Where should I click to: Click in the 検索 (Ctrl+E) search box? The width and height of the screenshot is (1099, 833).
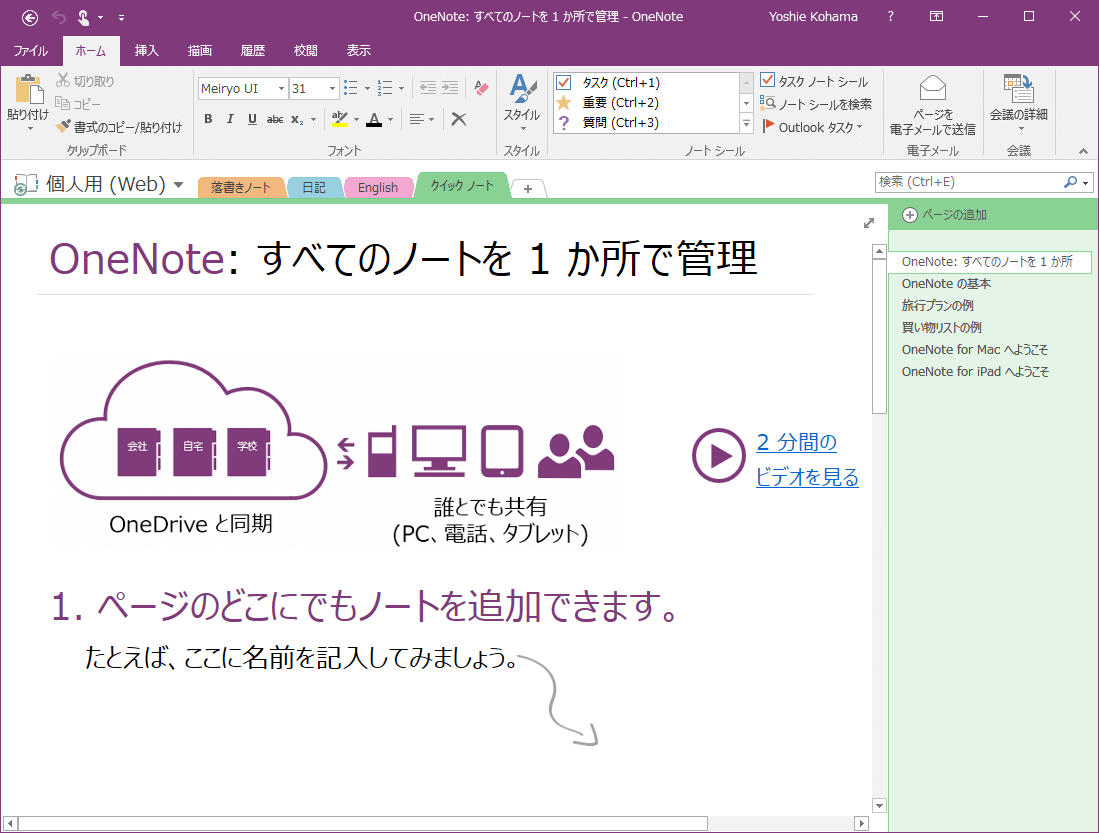(x=969, y=182)
